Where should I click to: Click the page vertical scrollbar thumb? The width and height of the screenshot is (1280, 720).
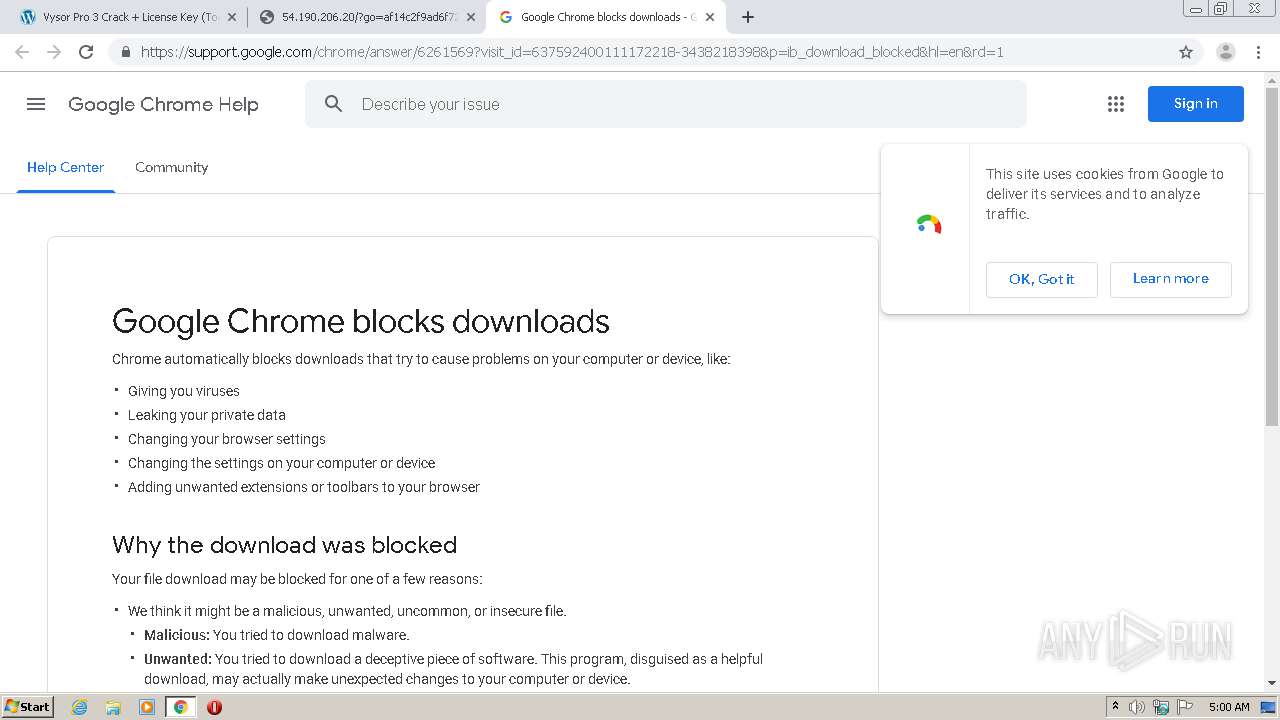(x=1272, y=258)
